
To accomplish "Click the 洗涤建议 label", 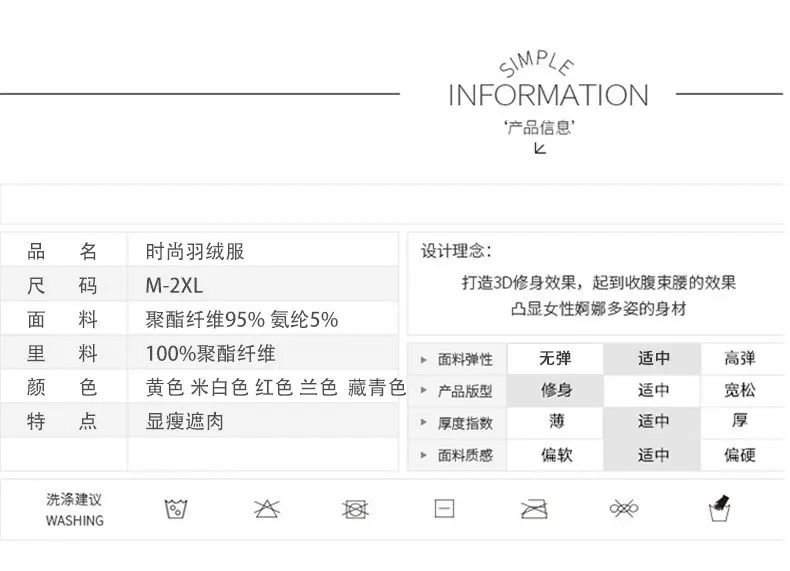I will point(74,499).
